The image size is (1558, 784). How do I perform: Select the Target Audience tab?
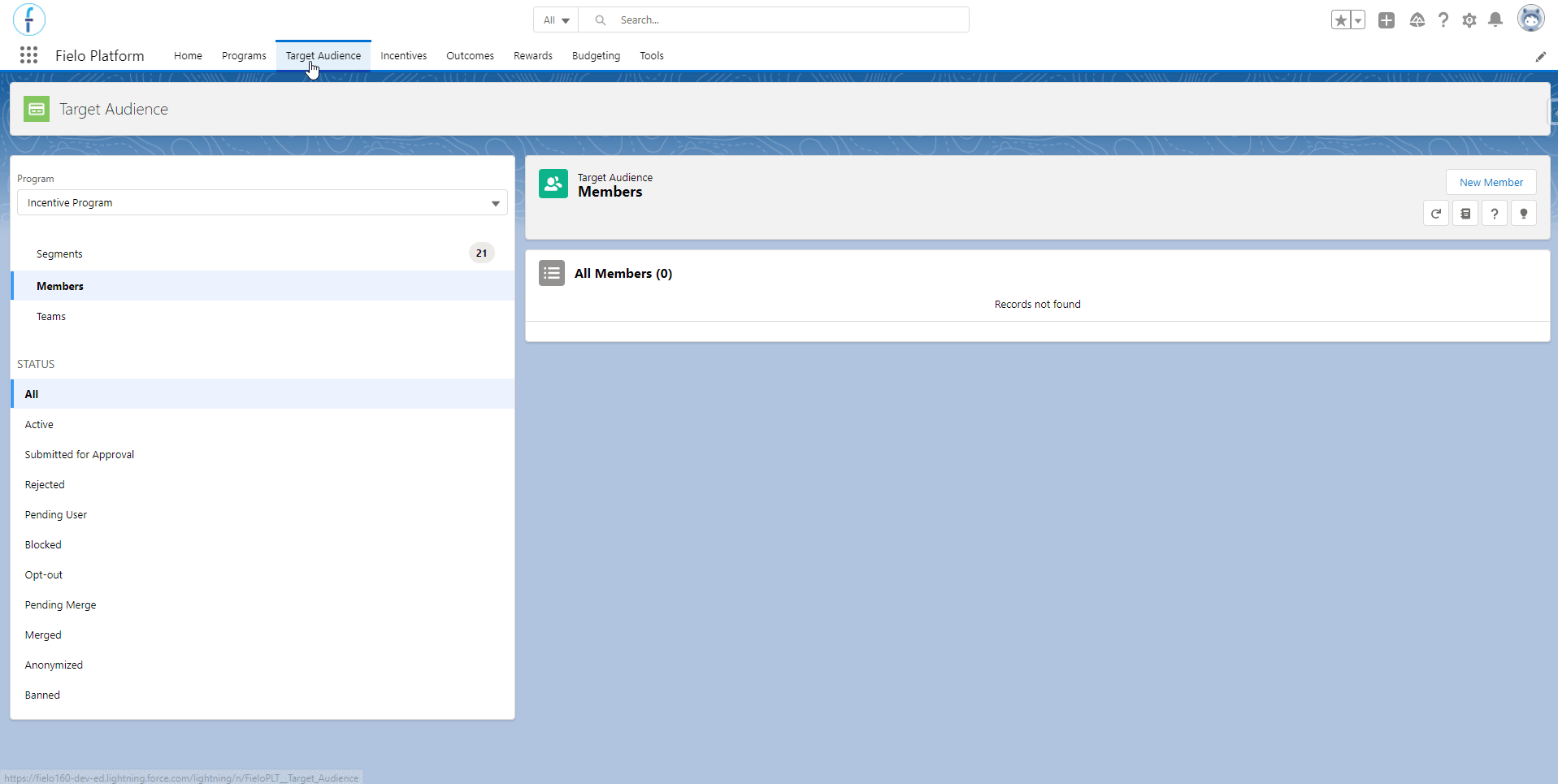[323, 56]
